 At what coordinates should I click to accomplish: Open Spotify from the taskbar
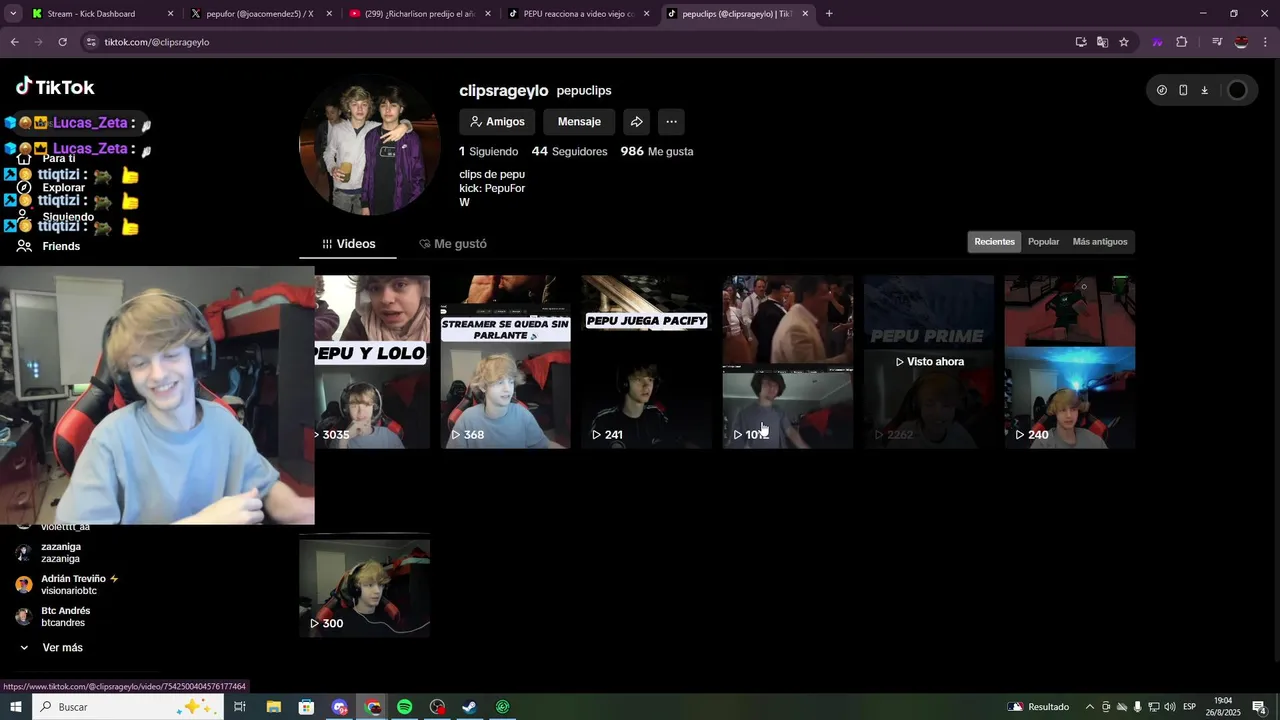coord(404,707)
